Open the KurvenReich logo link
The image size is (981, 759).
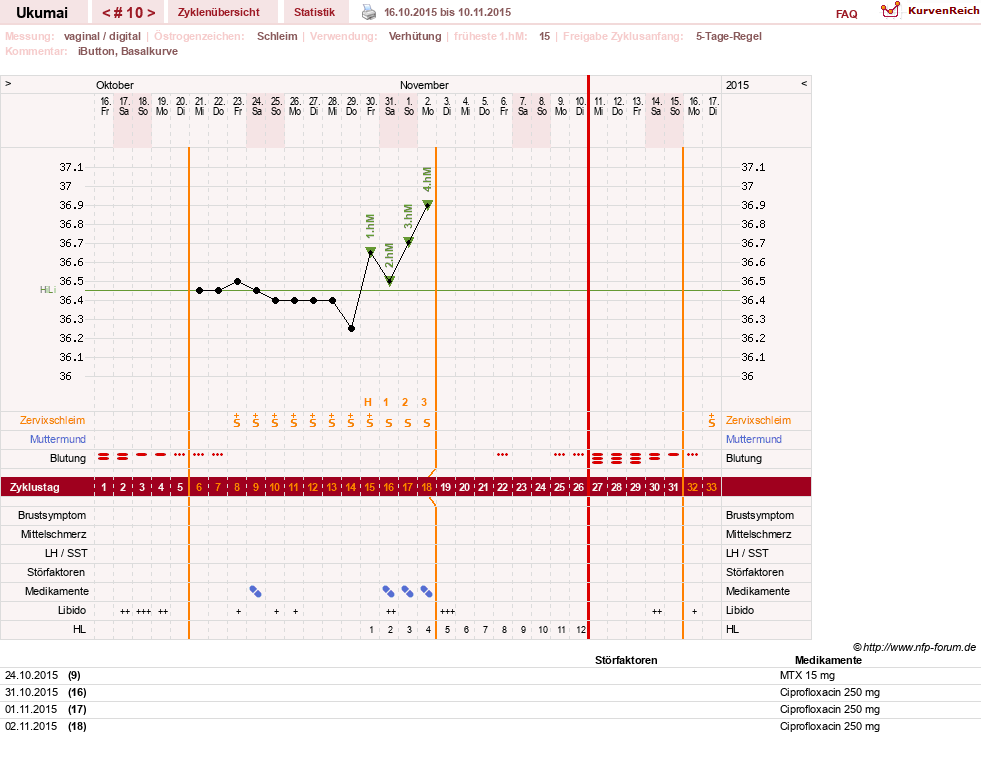[930, 11]
